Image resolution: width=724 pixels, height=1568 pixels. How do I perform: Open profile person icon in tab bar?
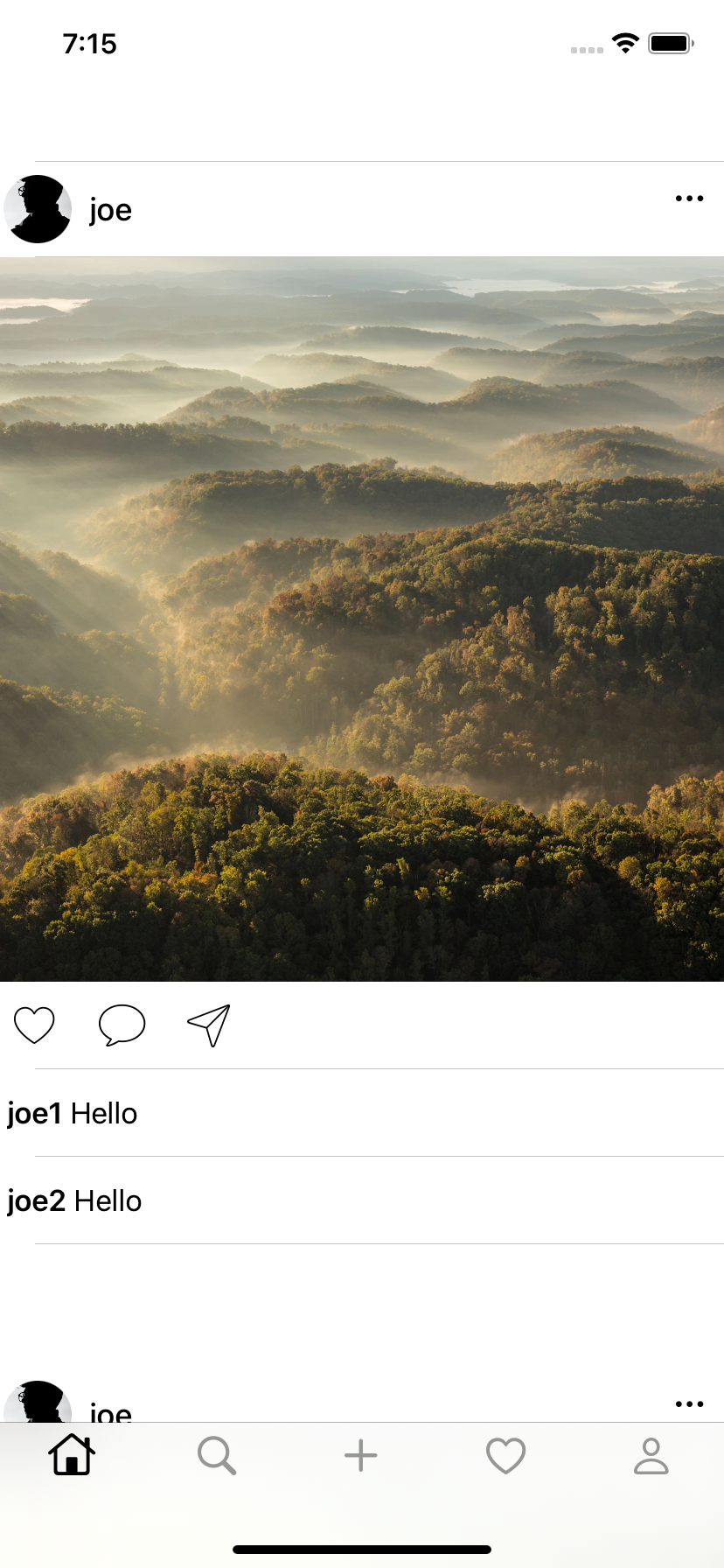point(651,1455)
